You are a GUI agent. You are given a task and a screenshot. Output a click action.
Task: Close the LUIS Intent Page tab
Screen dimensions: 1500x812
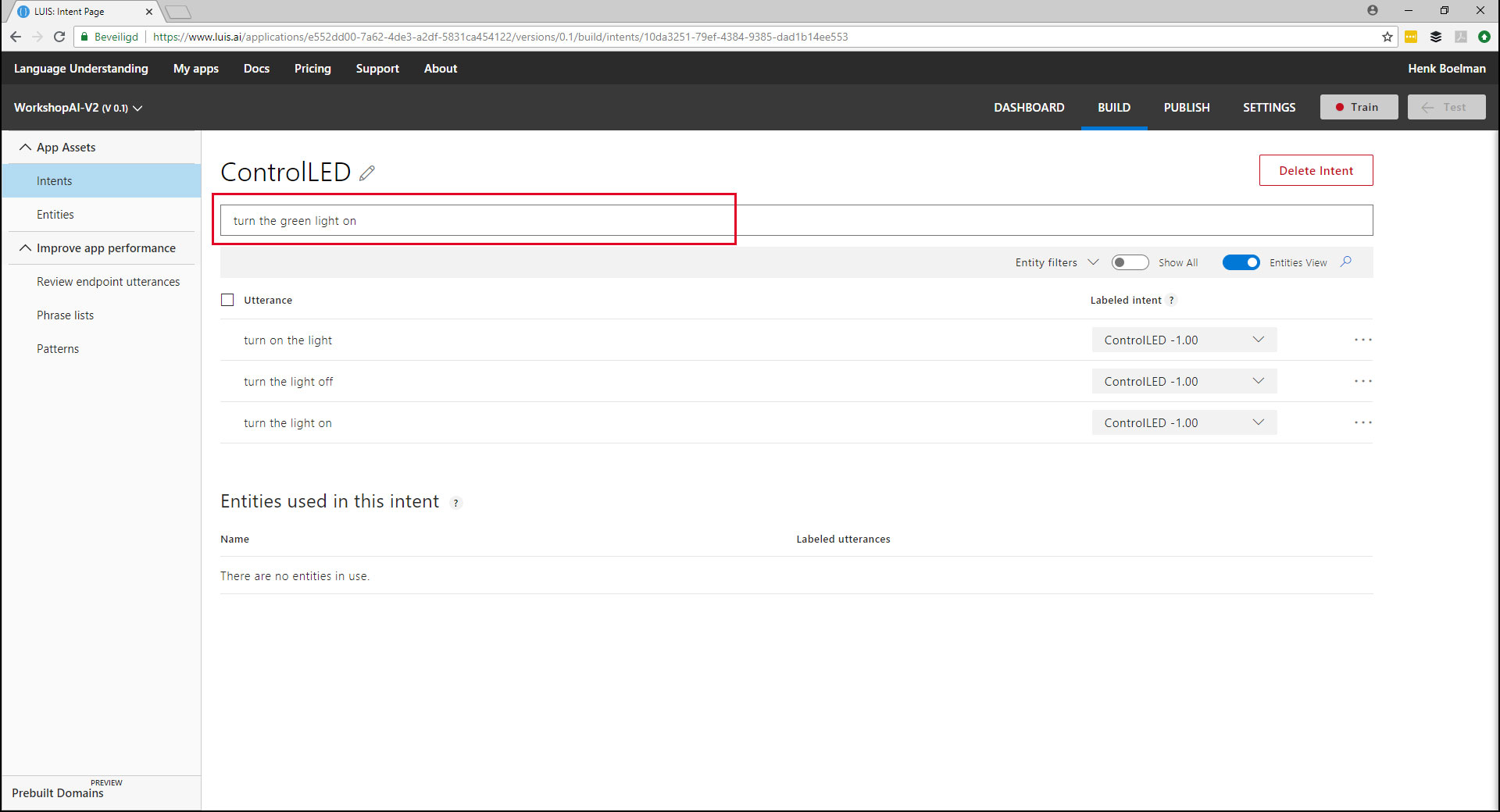[149, 12]
